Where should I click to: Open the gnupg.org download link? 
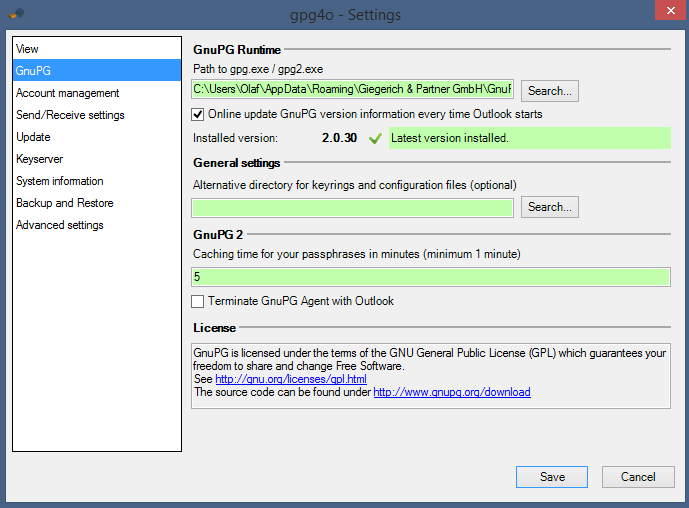click(x=452, y=392)
